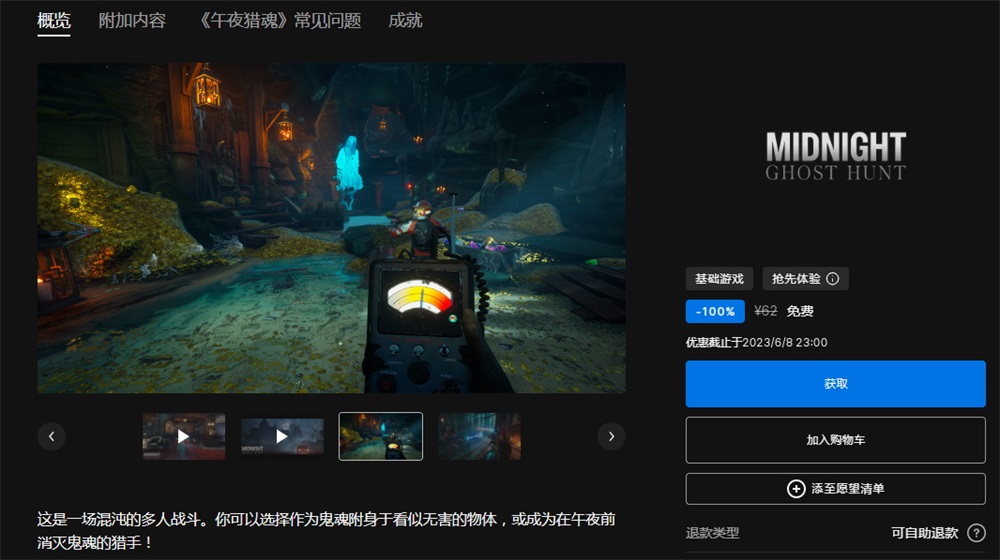Play the first trailer thumbnail
This screenshot has width=1000, height=560.
(184, 436)
